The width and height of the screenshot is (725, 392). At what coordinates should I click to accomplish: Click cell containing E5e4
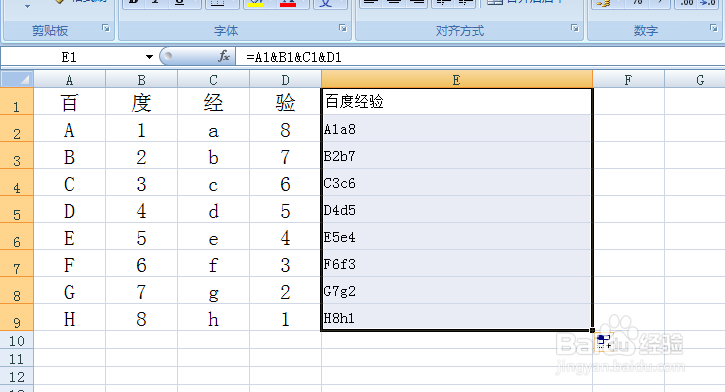point(457,237)
